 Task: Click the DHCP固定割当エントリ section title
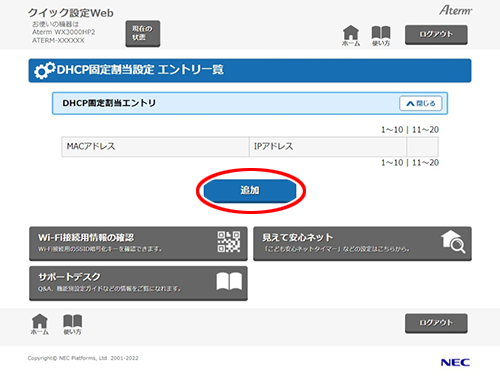109,103
